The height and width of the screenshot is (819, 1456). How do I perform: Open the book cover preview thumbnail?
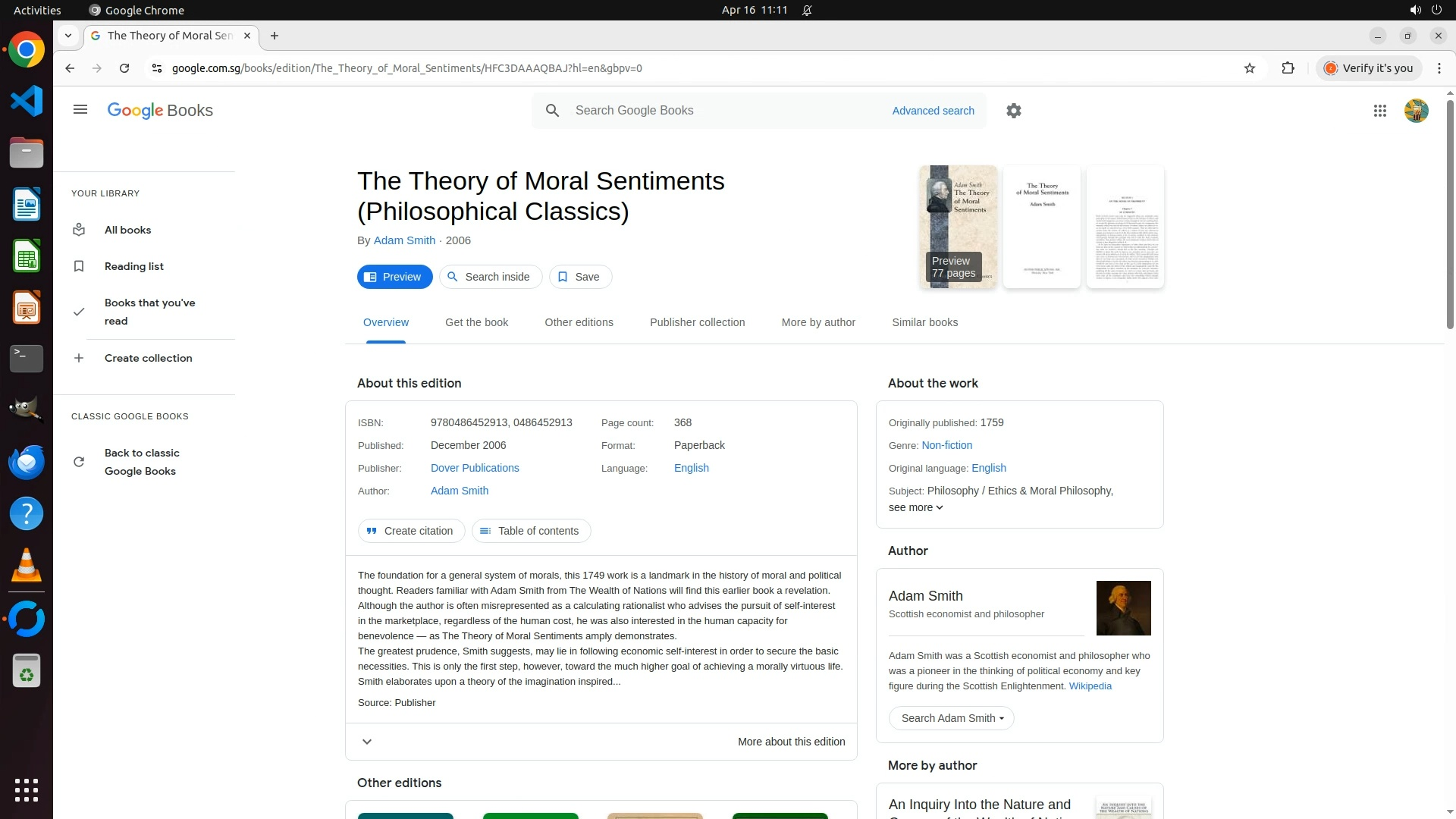click(958, 226)
